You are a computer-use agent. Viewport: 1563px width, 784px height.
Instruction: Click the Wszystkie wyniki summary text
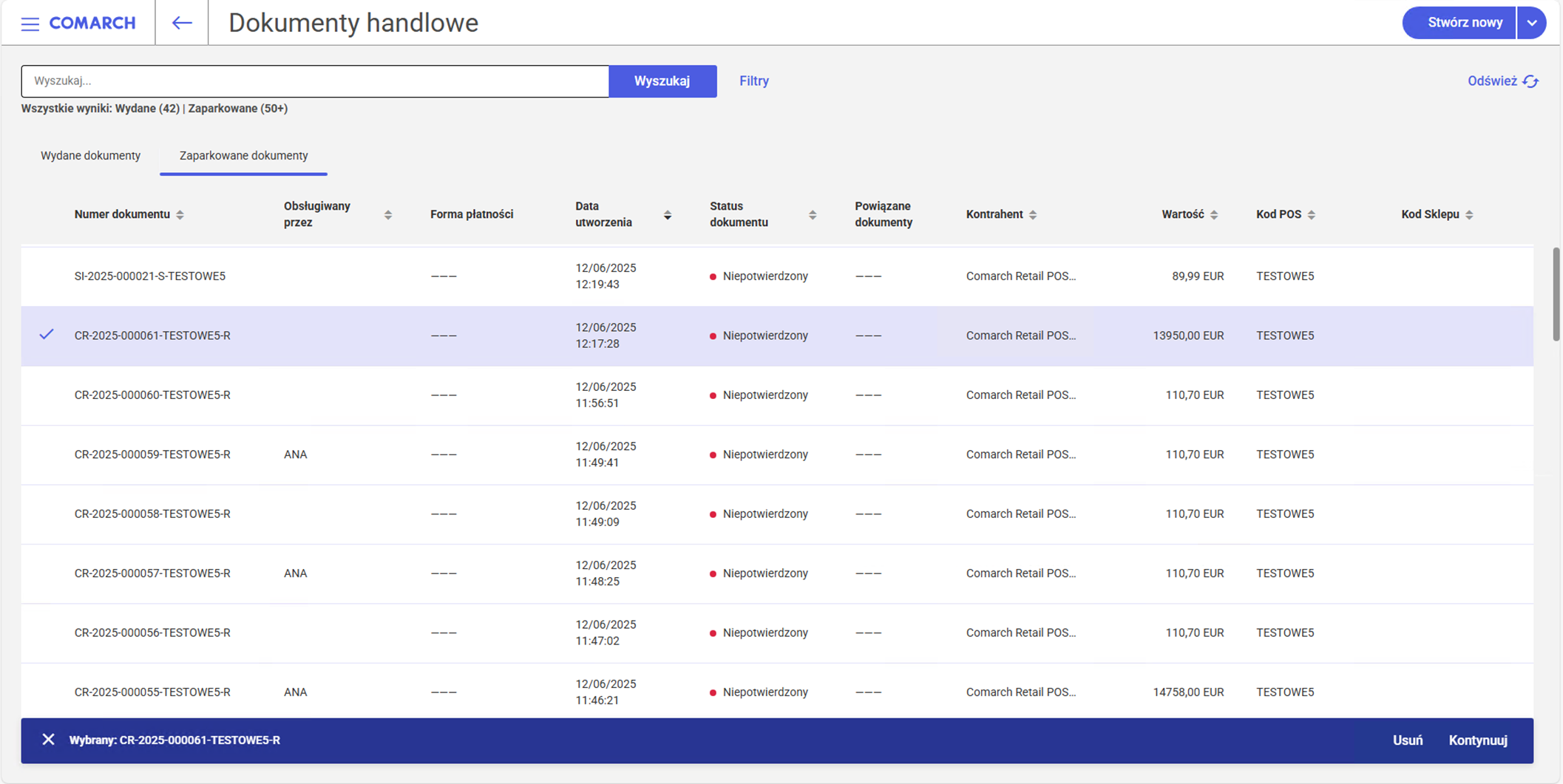(x=155, y=109)
